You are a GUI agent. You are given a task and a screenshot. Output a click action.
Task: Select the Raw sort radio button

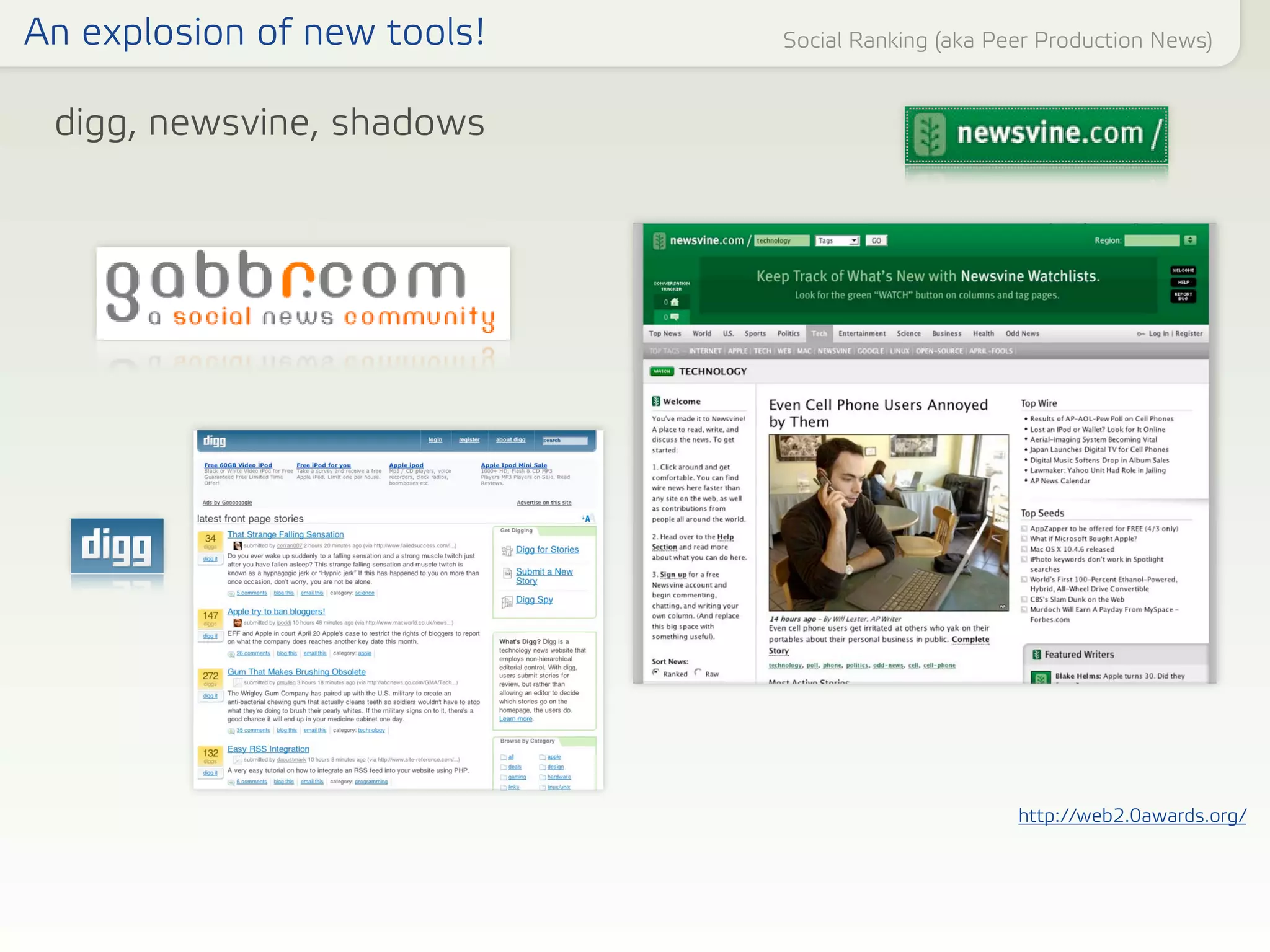coord(698,672)
